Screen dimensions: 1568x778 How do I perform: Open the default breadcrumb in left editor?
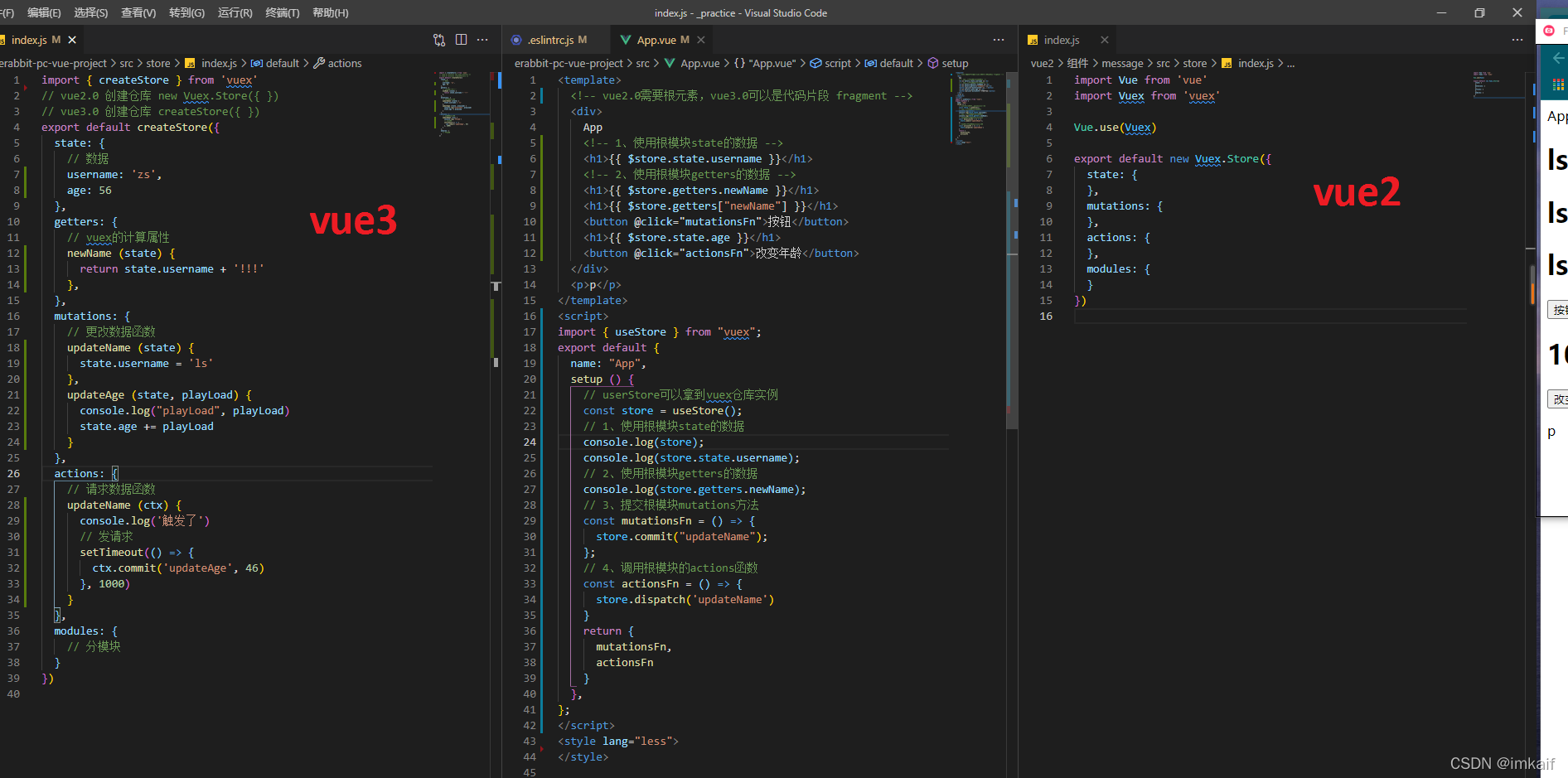(283, 63)
